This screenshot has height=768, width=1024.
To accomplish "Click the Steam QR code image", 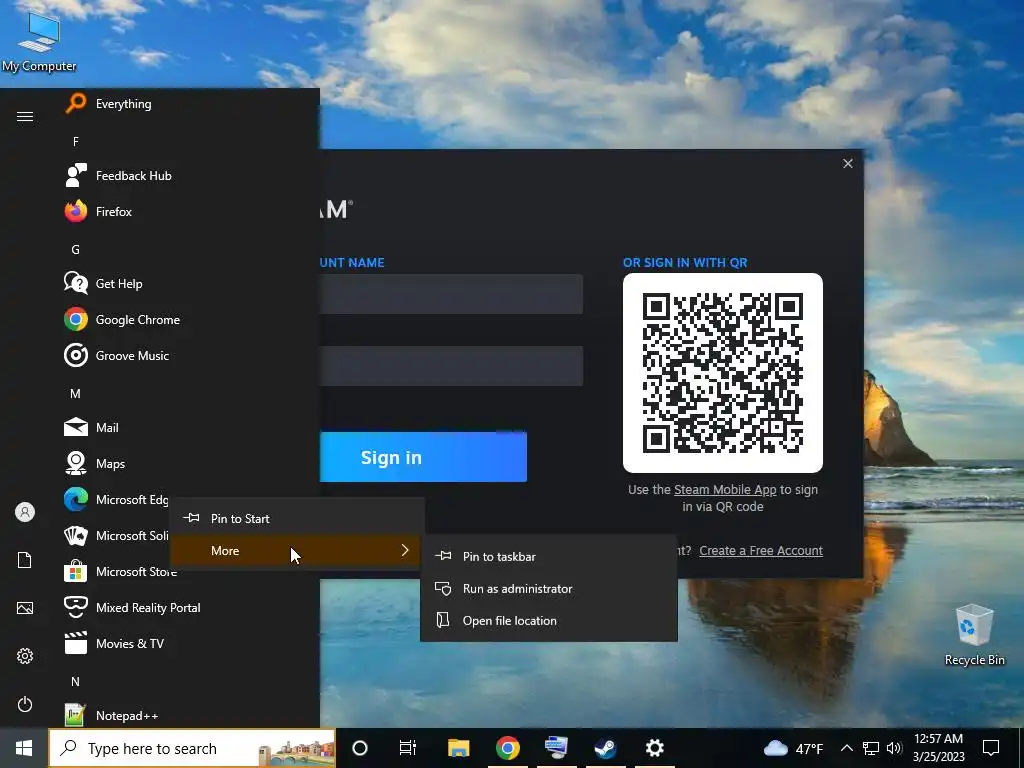I will (723, 373).
